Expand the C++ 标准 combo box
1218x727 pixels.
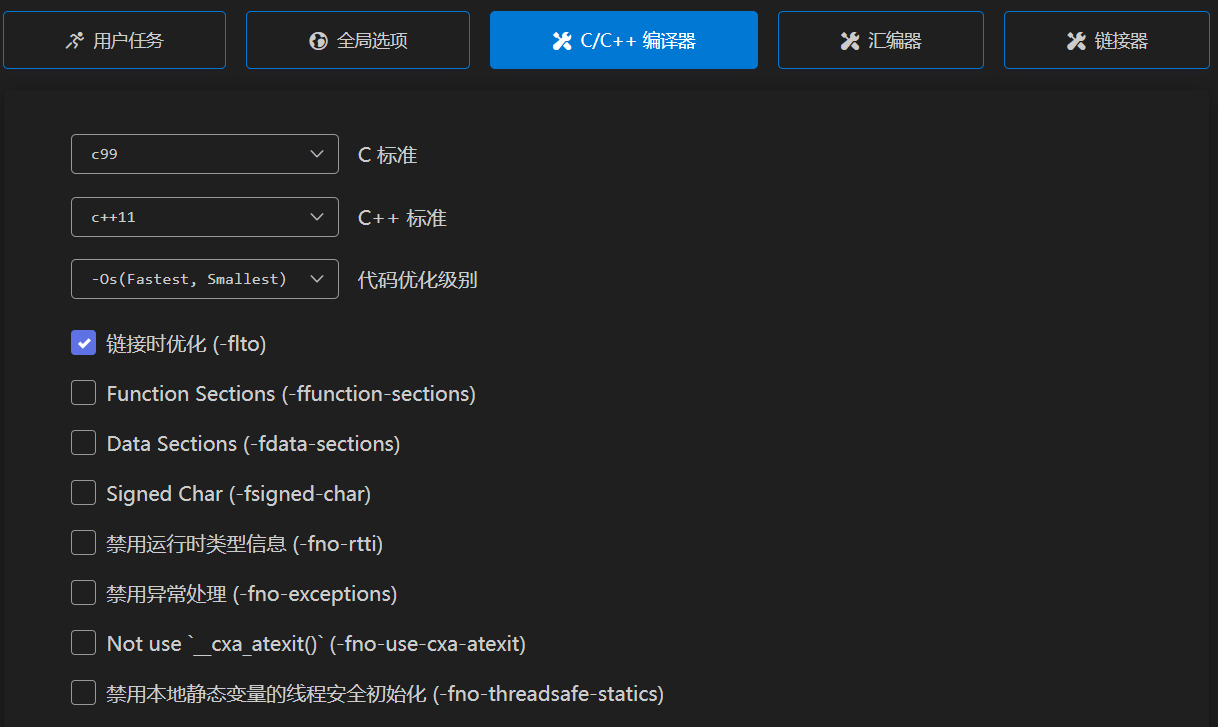coord(204,217)
